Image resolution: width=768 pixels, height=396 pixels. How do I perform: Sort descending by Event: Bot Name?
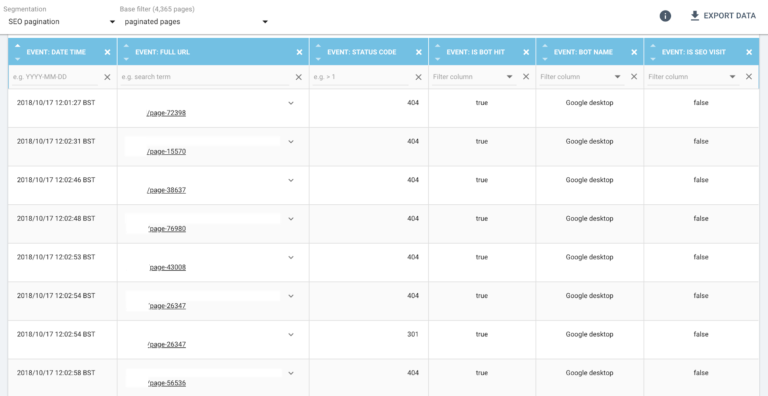click(x=545, y=59)
